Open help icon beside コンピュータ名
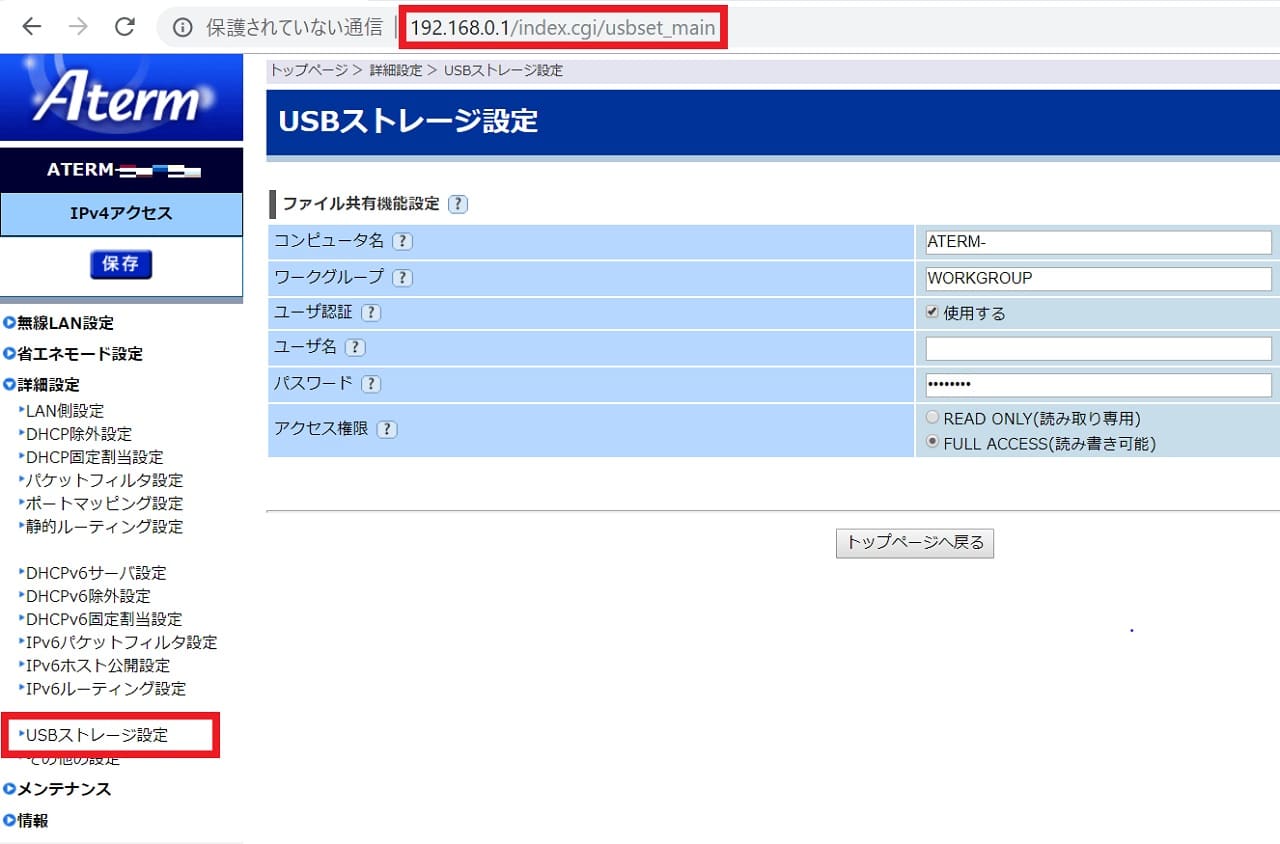Image resolution: width=1280 pixels, height=844 pixels. [402, 241]
